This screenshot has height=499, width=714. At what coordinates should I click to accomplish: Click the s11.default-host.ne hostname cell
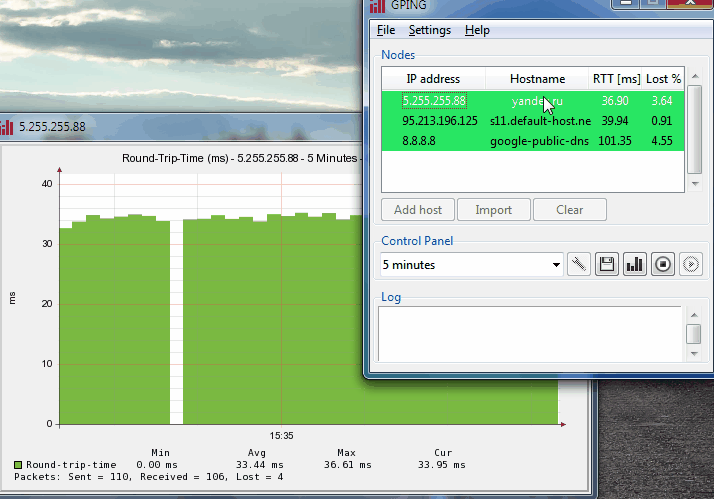tap(540, 121)
